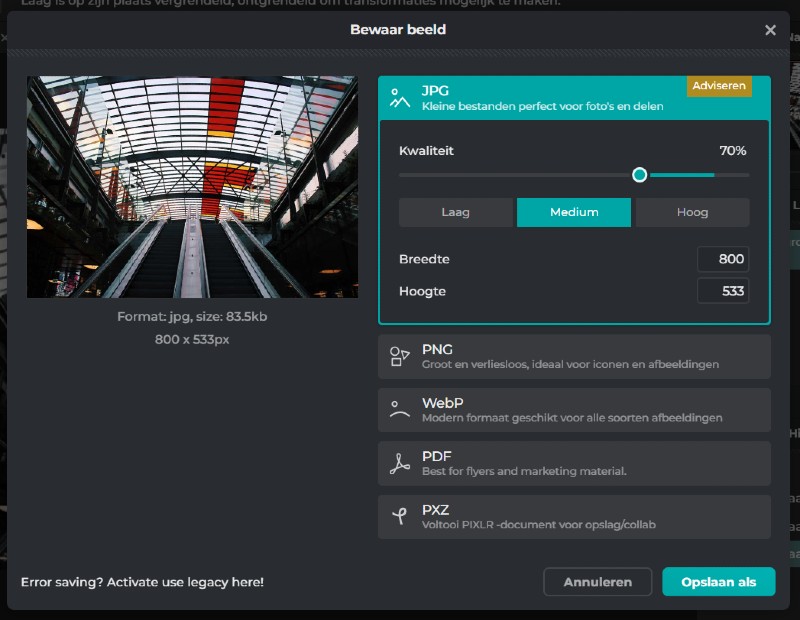
Task: Choose the PXZ document format row
Action: click(x=574, y=516)
